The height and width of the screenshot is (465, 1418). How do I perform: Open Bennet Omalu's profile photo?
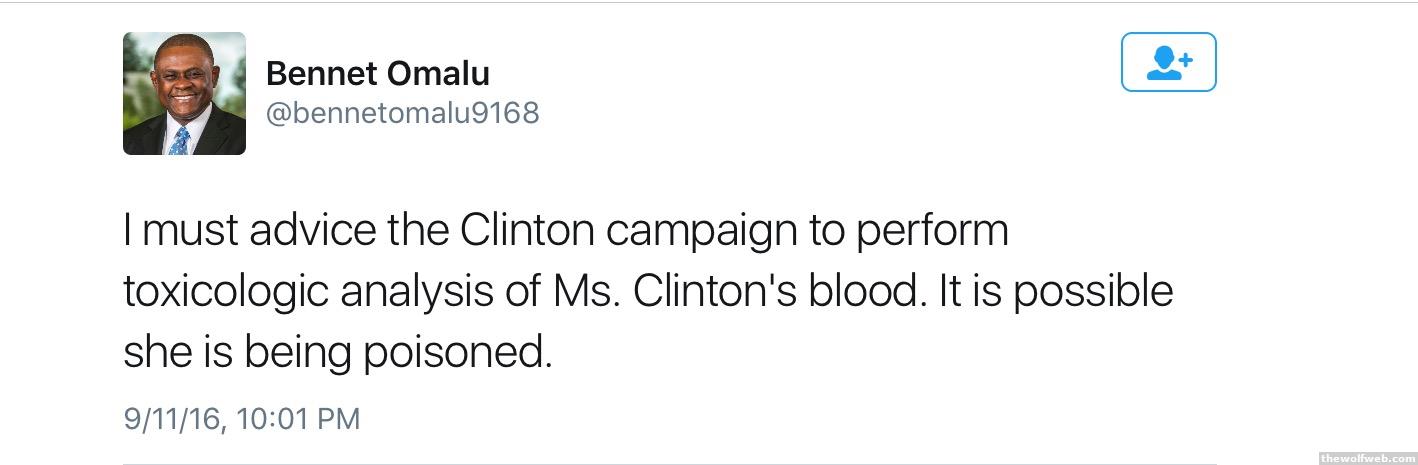click(184, 94)
